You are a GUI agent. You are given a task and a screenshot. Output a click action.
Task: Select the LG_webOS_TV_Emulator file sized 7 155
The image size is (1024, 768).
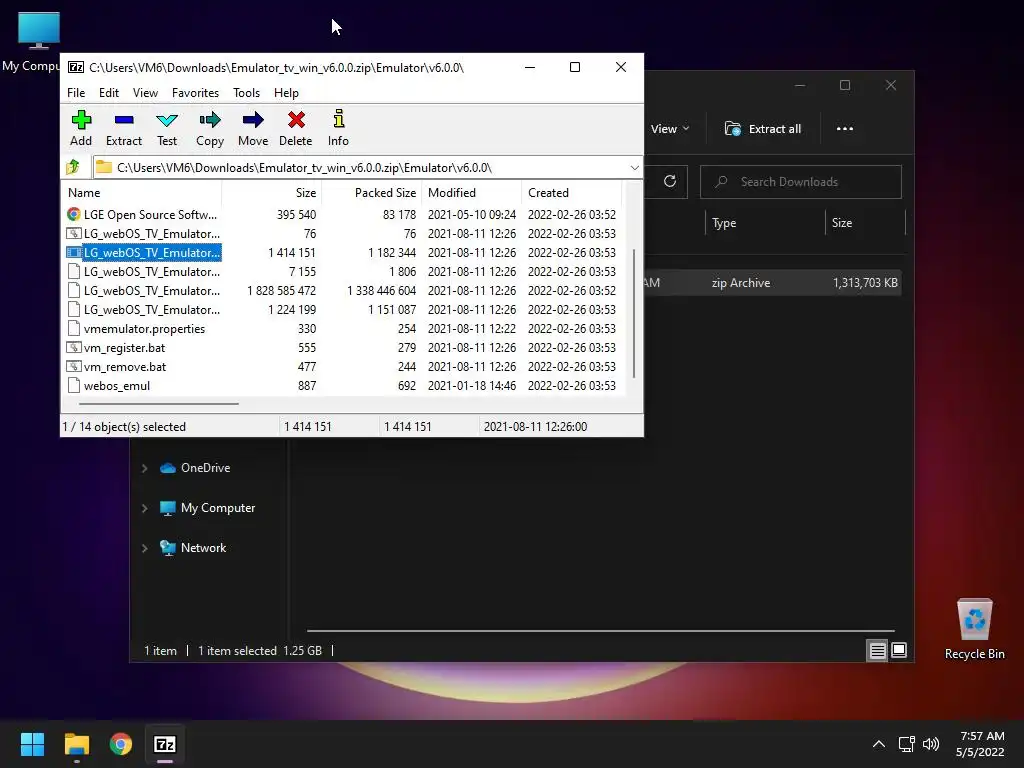(152, 272)
